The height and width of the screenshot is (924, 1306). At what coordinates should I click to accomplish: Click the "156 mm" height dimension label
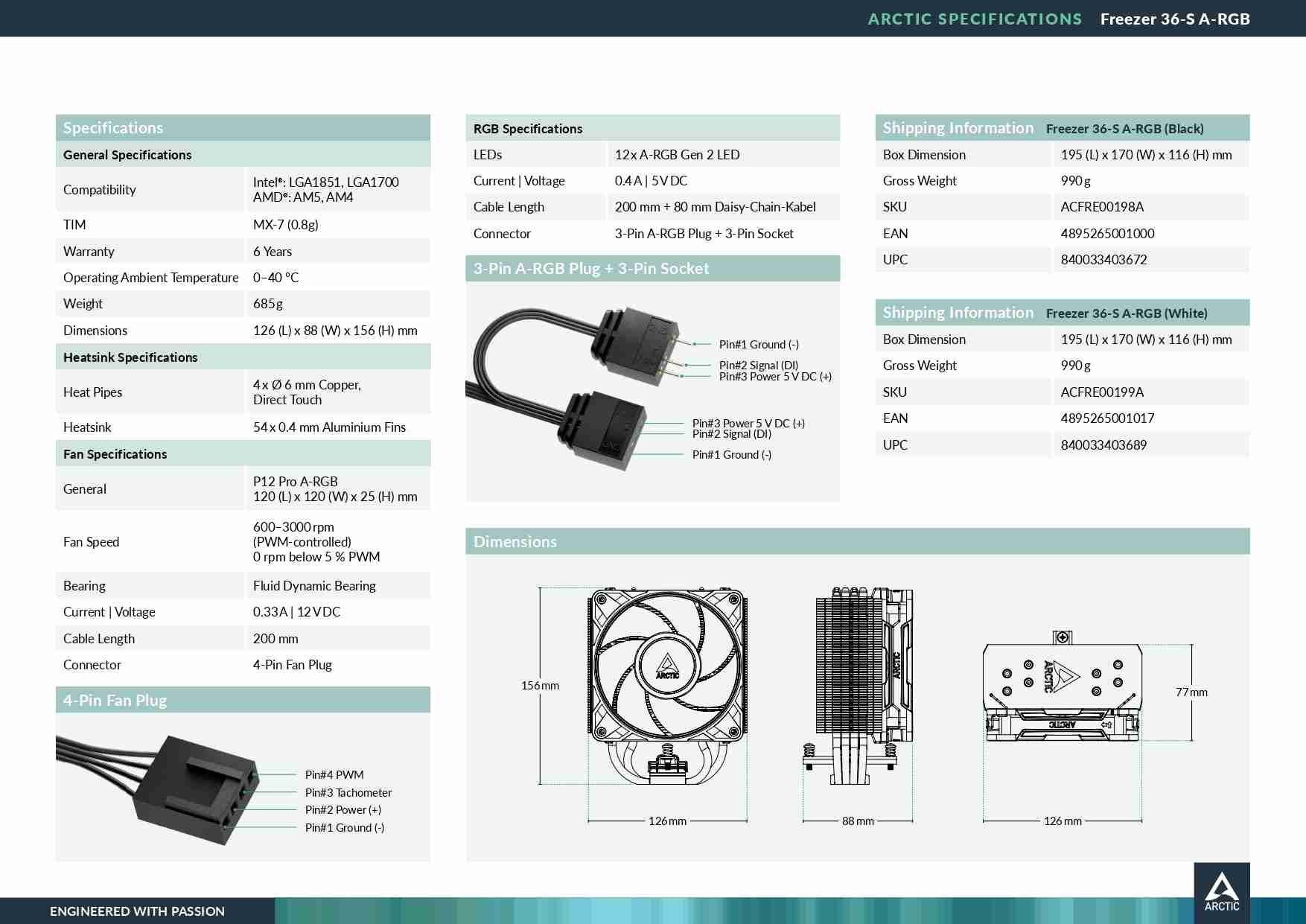click(540, 686)
